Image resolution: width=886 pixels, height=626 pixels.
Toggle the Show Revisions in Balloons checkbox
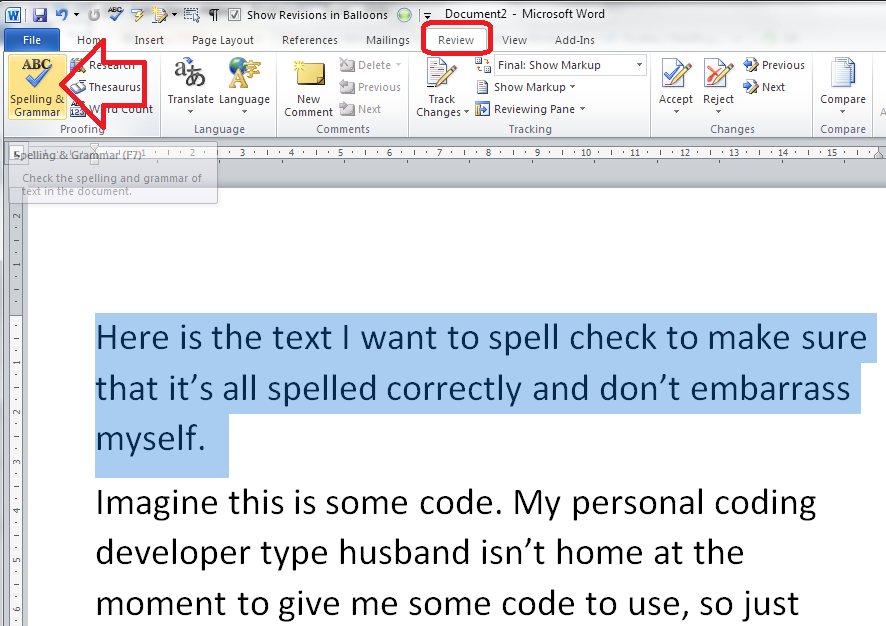(x=234, y=15)
